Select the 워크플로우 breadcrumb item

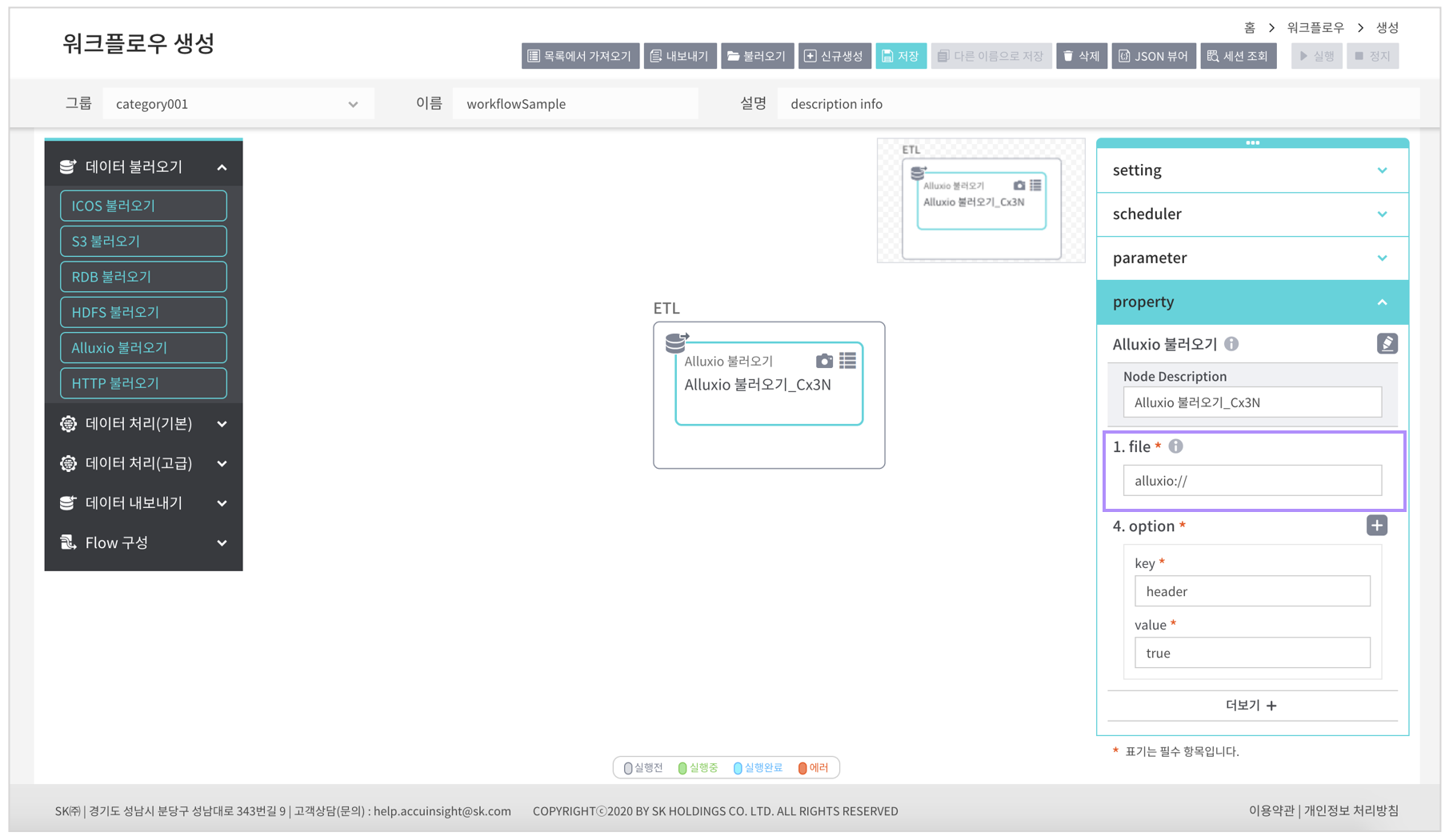pos(1315,26)
